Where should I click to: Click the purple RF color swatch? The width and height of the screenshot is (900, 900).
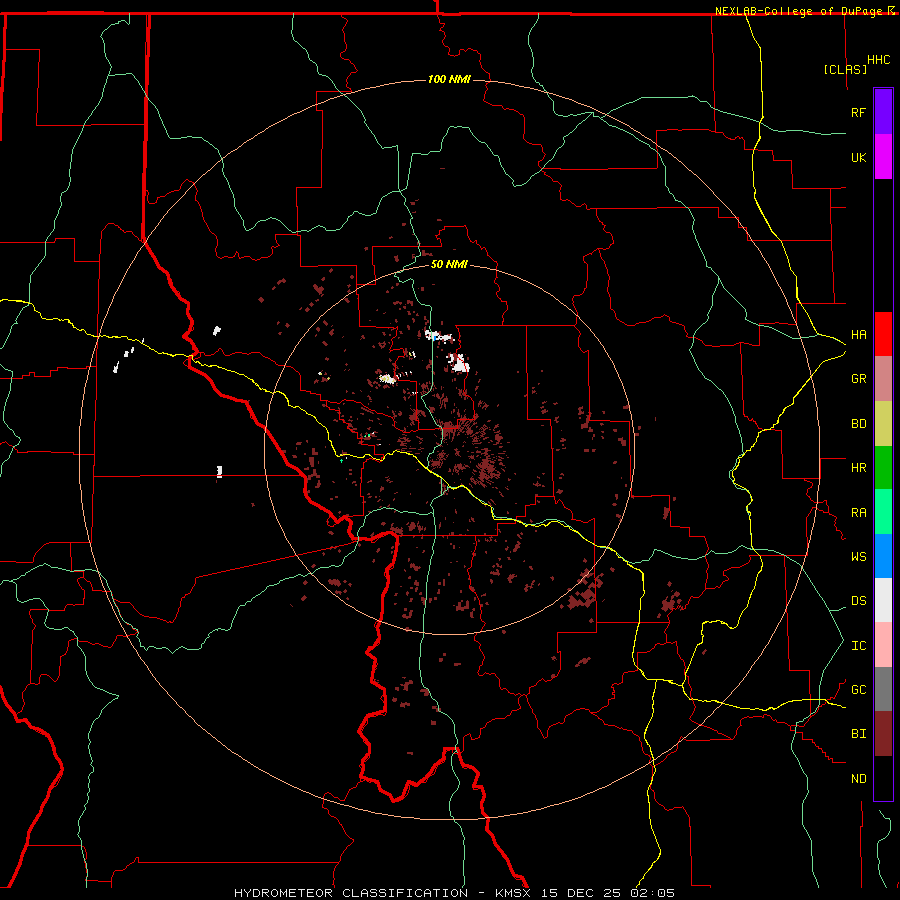pyautogui.click(x=883, y=112)
